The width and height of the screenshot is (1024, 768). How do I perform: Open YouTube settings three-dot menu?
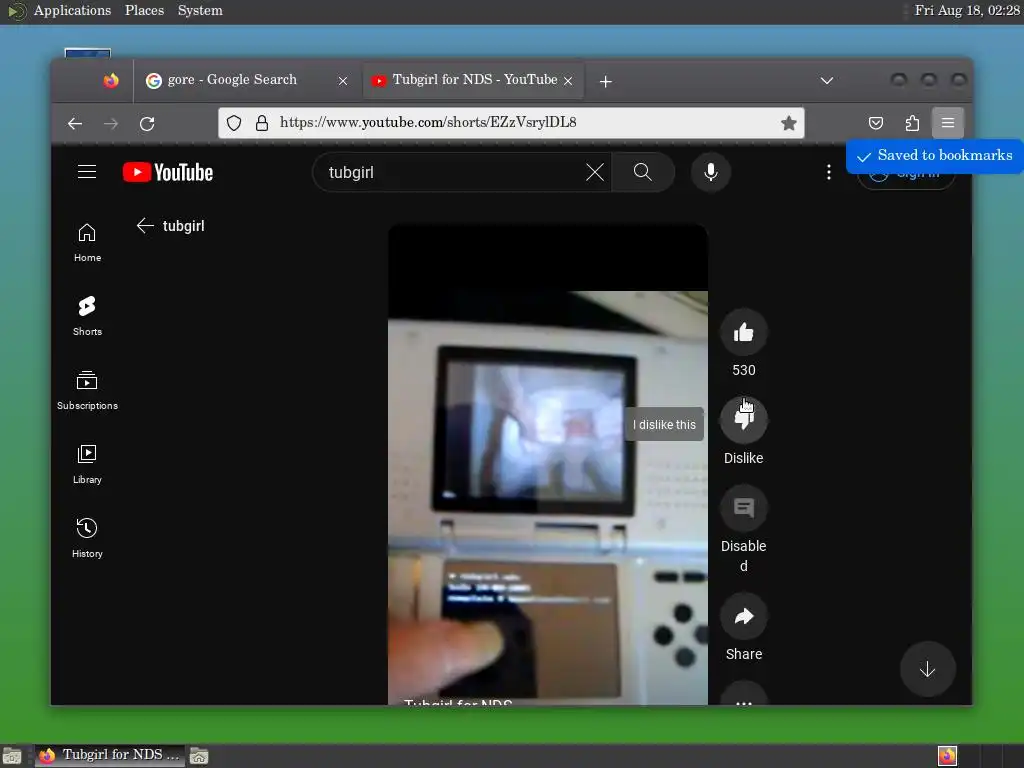point(829,172)
